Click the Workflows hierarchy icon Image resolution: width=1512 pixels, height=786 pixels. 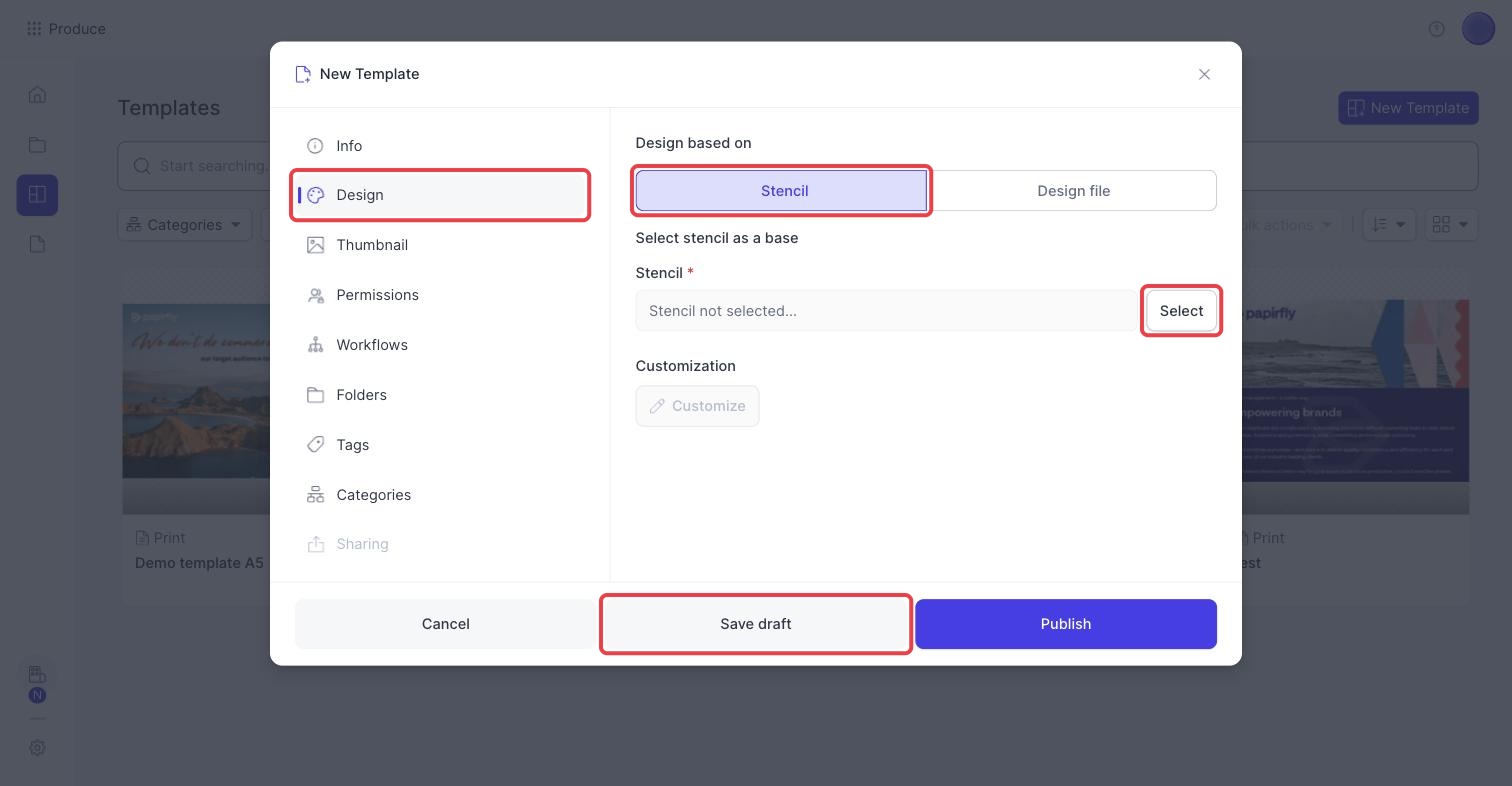(315, 345)
